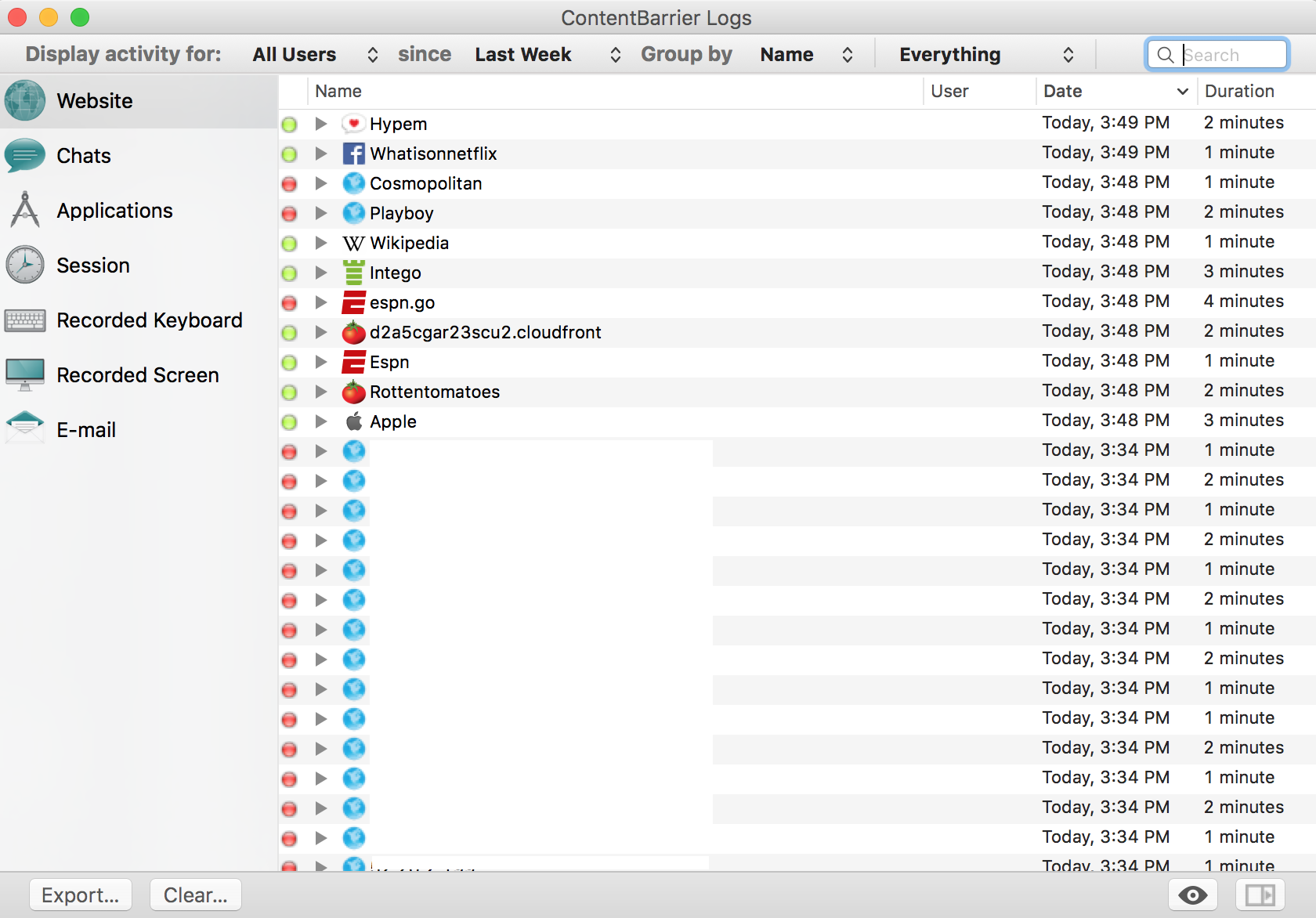Expand the Playboy row
1316x918 pixels.
pos(321,213)
